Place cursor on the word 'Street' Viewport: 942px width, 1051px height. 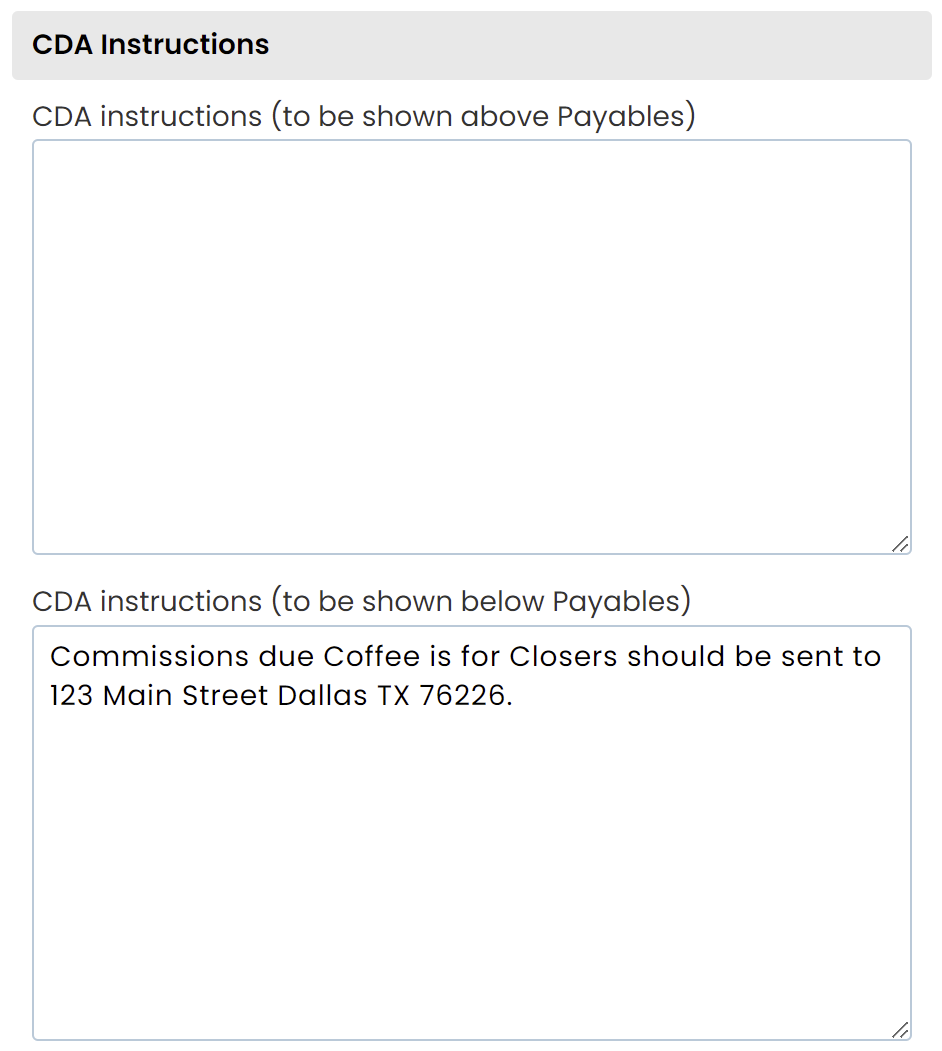225,696
